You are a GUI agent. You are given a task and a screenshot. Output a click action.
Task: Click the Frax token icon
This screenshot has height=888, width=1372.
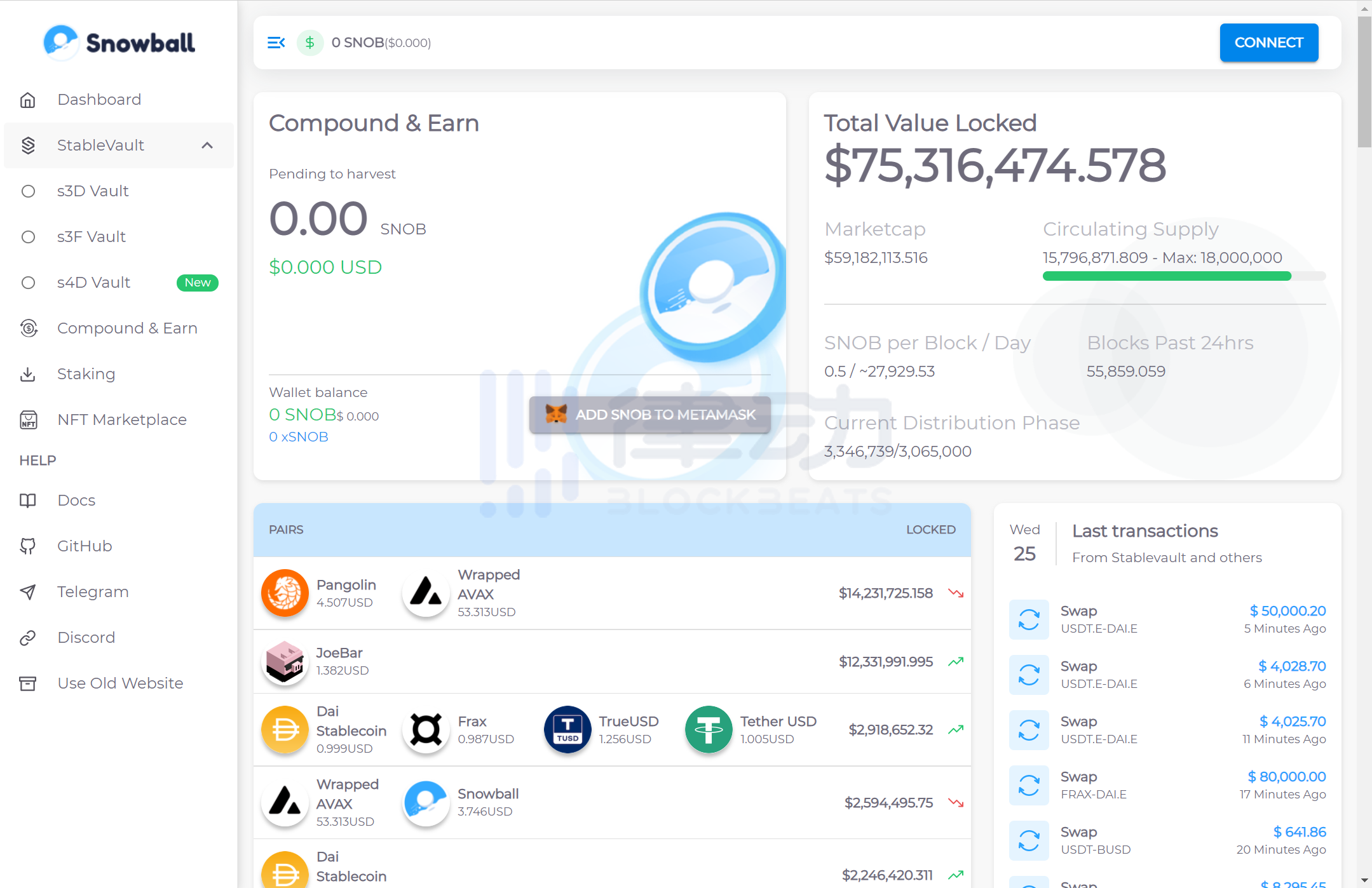(x=426, y=730)
